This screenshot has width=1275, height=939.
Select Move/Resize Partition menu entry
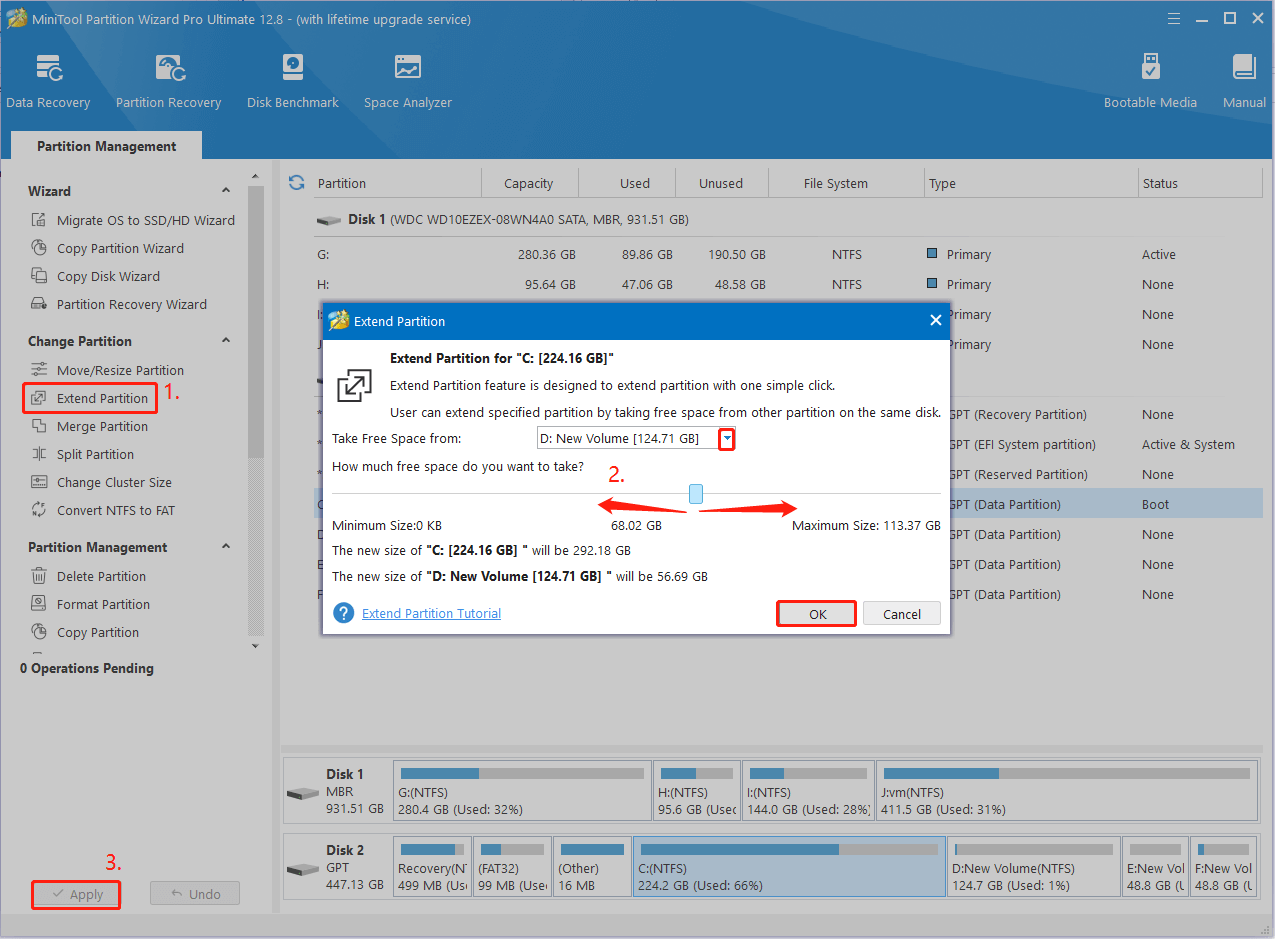click(120, 370)
